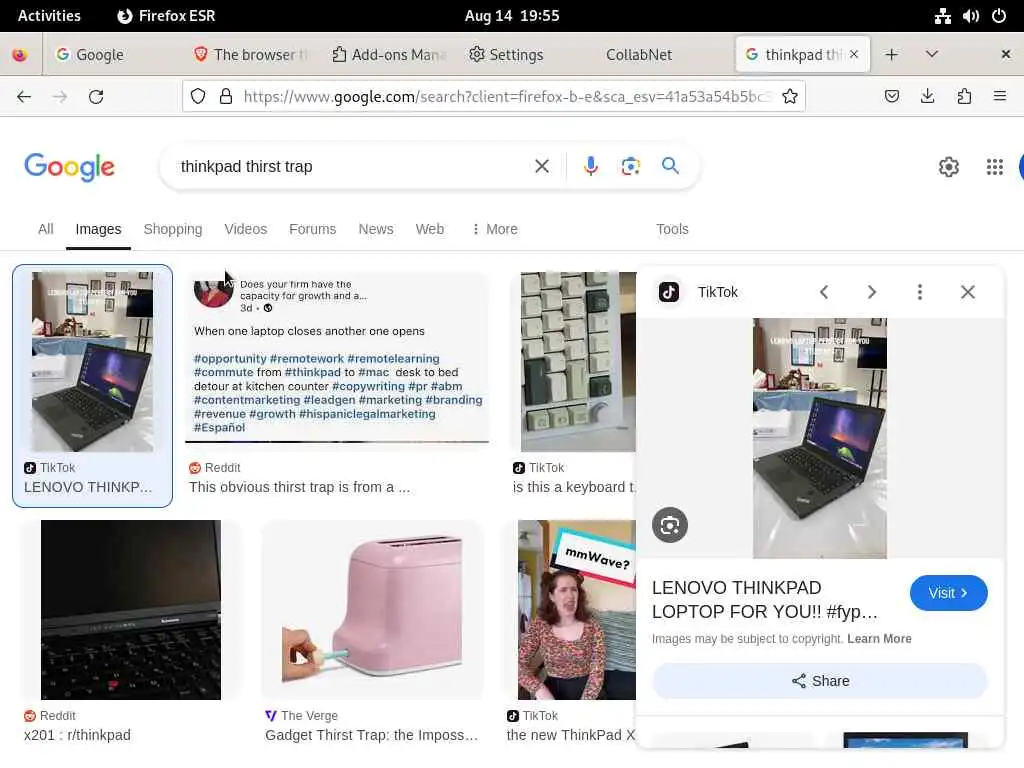The image size is (1024, 768).
Task: Save page to Pocket
Action: click(x=891, y=97)
